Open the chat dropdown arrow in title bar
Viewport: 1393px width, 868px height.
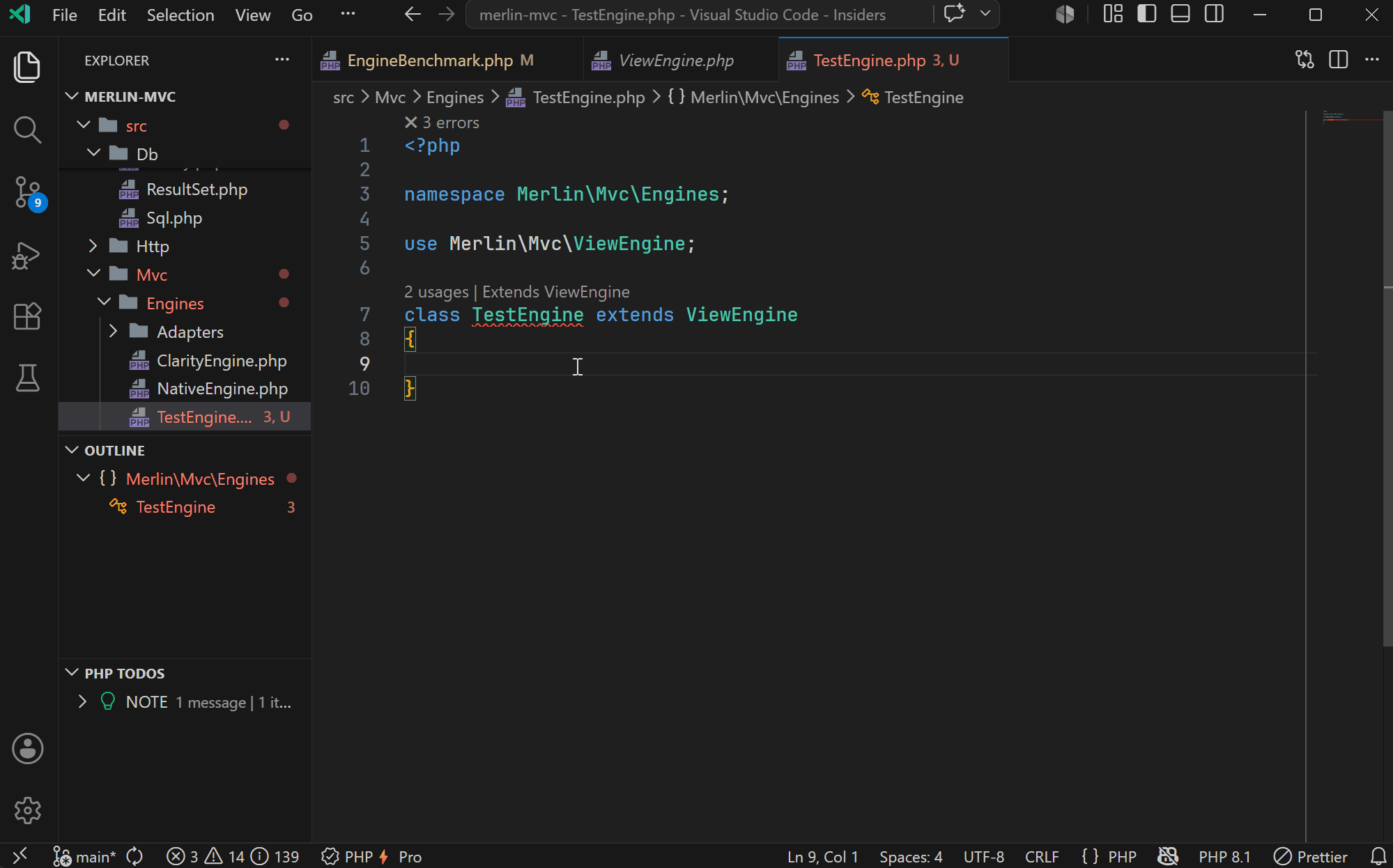(985, 14)
